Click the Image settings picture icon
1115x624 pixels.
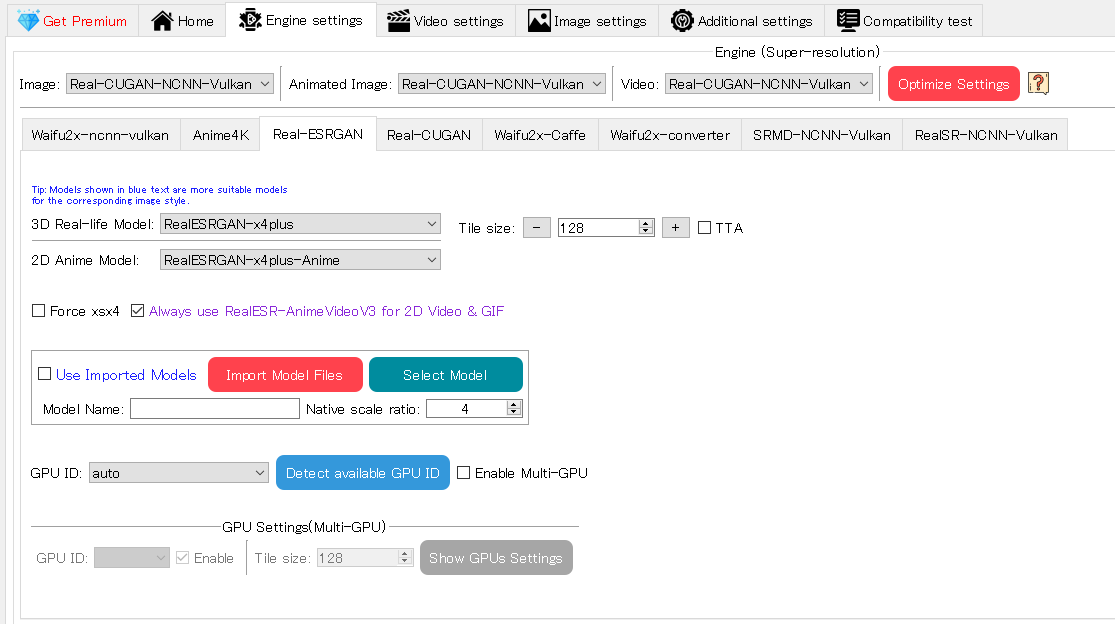[539, 21]
